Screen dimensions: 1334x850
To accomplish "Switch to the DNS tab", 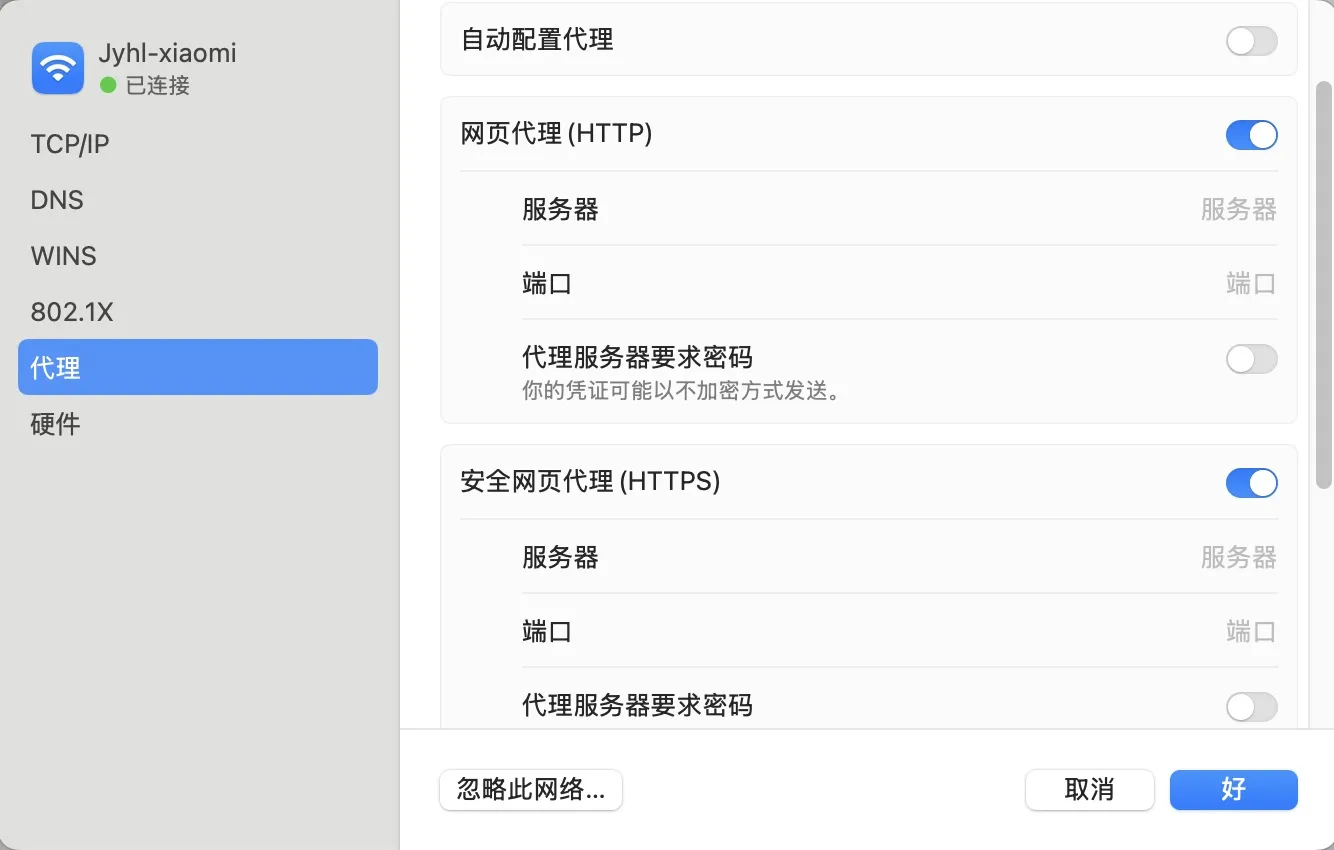I will coord(56,199).
